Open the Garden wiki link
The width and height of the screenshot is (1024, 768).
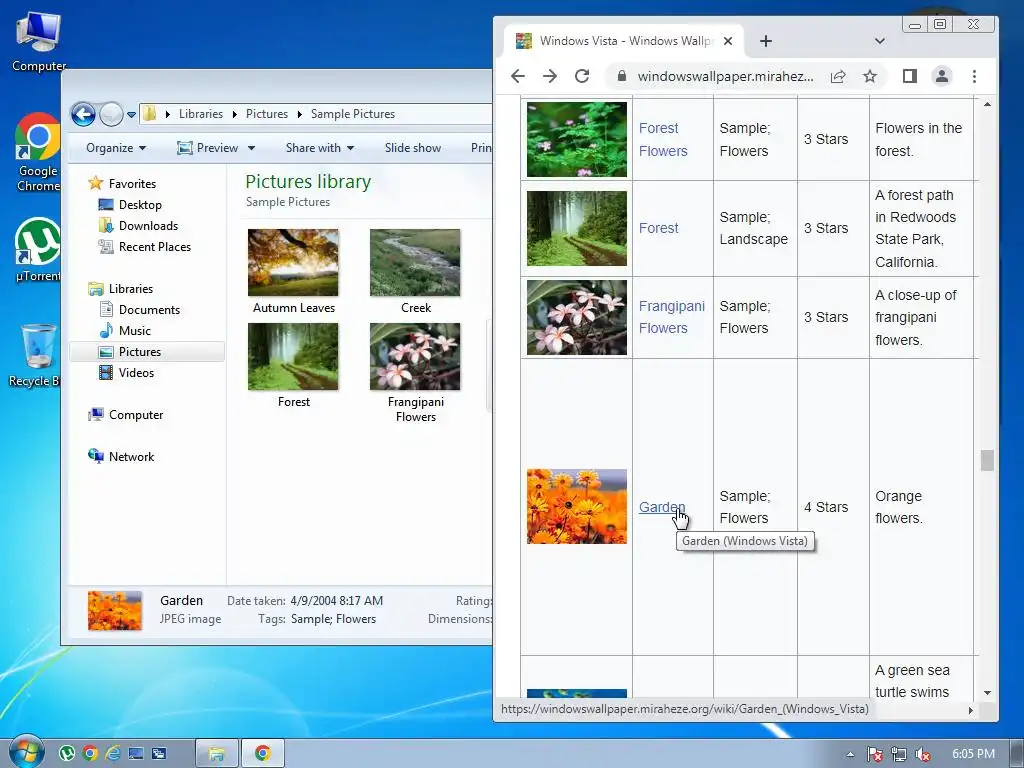[662, 507]
